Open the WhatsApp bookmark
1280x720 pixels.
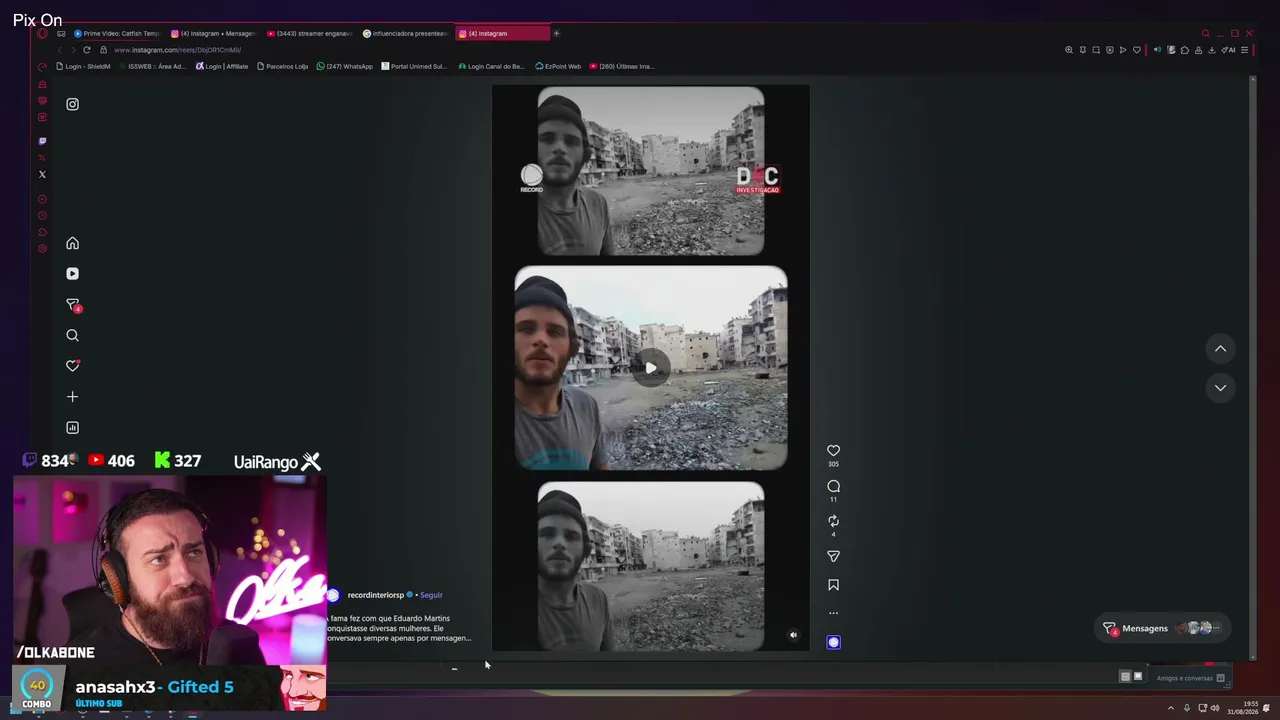pyautogui.click(x=344, y=66)
